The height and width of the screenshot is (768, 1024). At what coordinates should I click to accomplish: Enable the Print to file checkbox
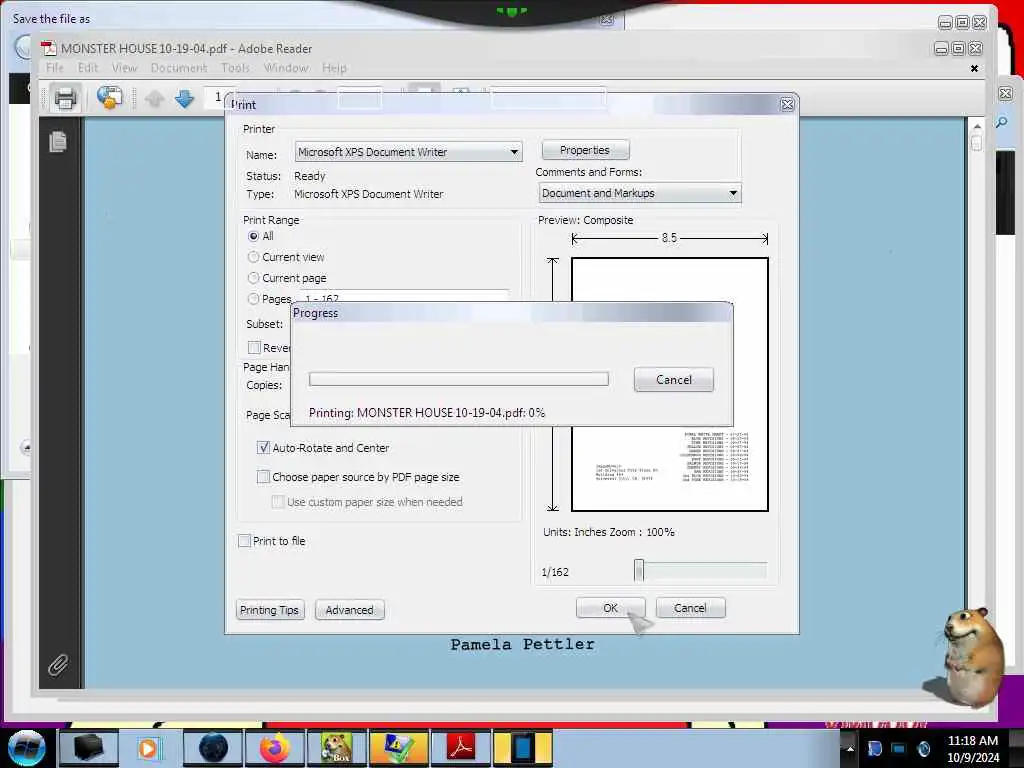point(245,541)
